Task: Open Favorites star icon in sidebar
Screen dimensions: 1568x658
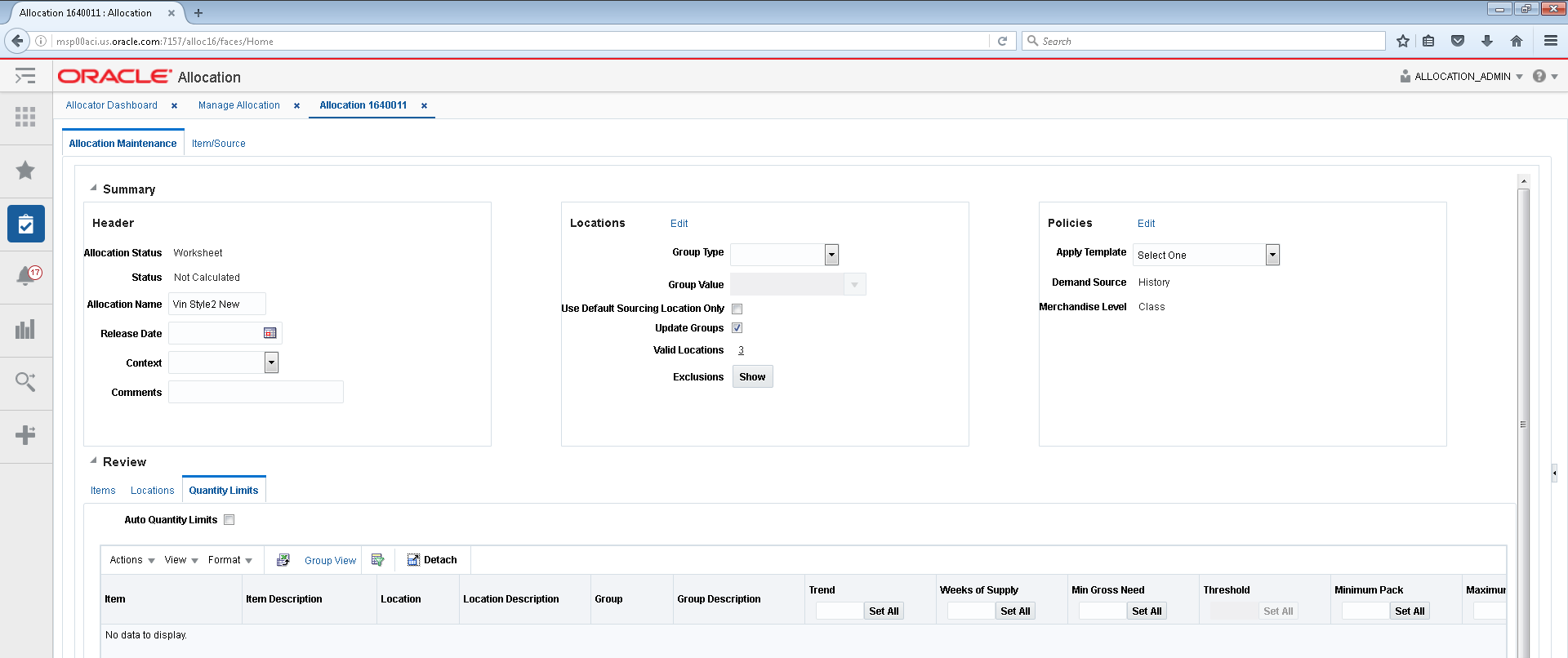Action: click(25, 170)
